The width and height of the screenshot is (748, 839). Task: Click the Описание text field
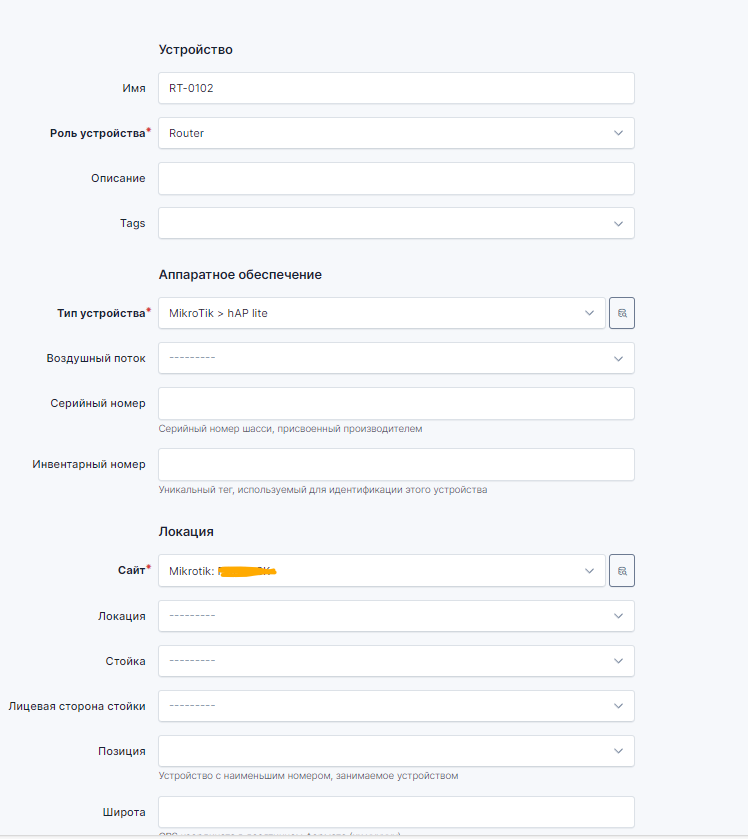click(396, 178)
